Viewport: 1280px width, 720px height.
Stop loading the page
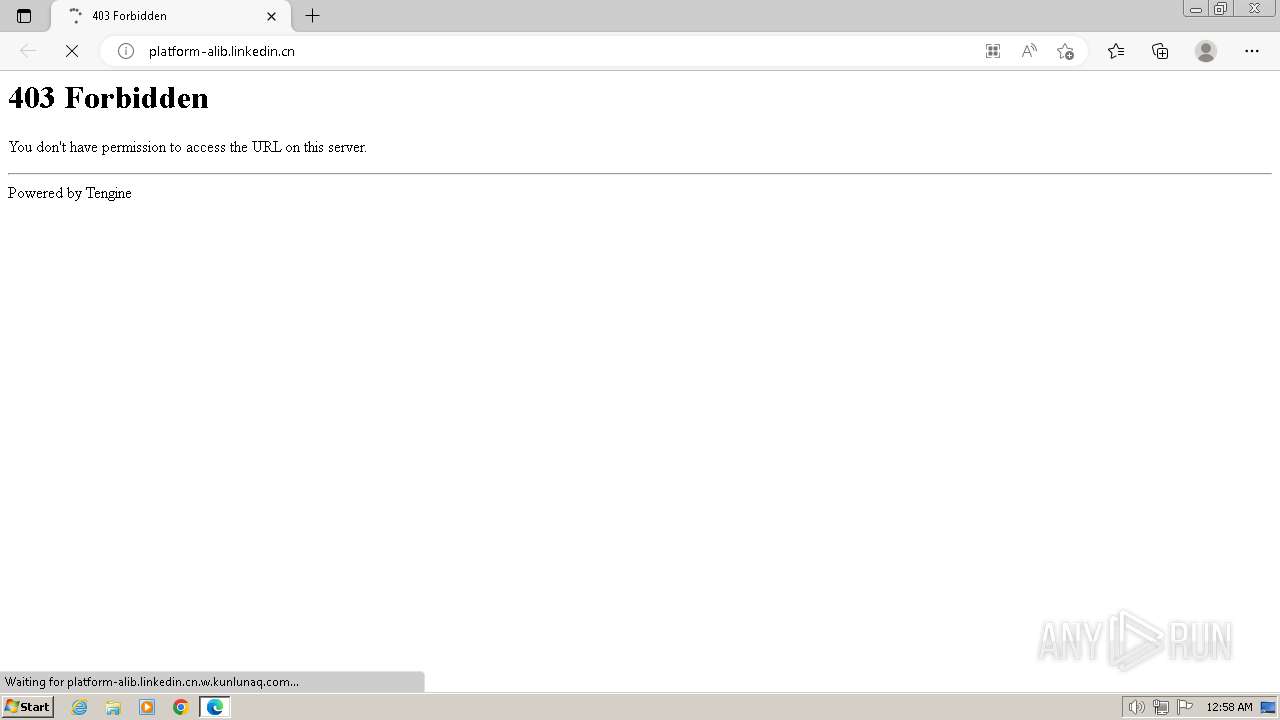(x=72, y=51)
